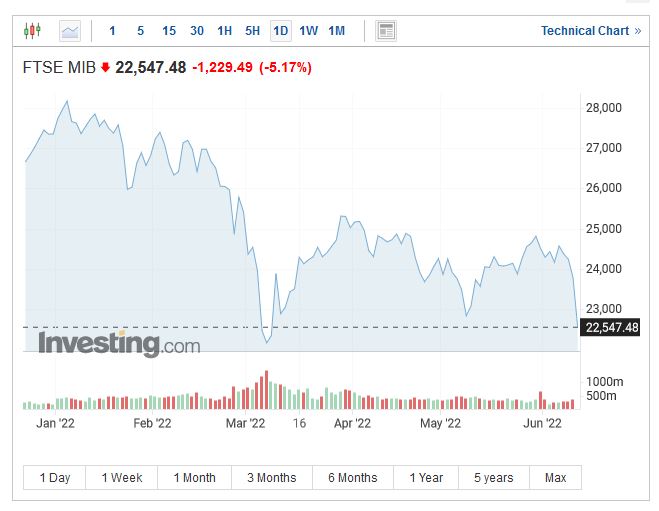The width and height of the screenshot is (659, 511).
Task: Select the 15-minute interval
Action: pyautogui.click(x=169, y=31)
